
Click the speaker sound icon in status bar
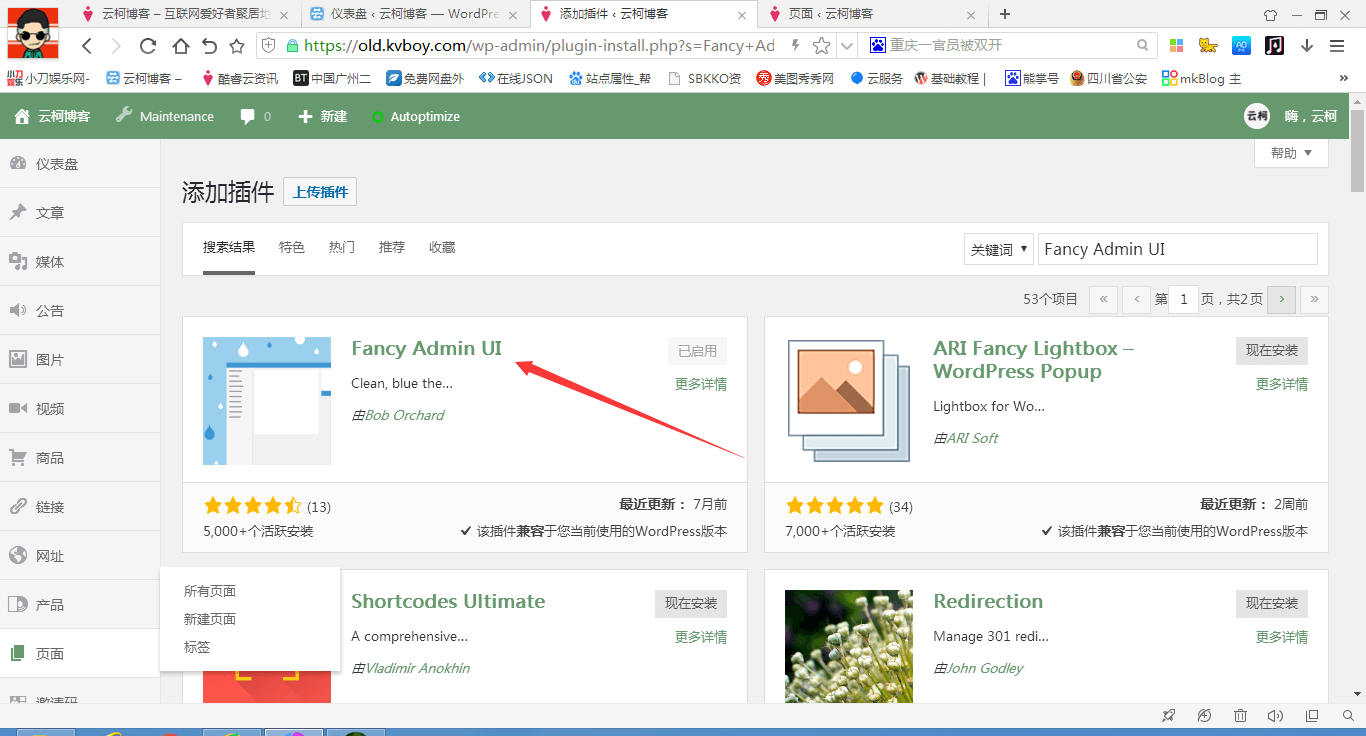[x=1275, y=716]
